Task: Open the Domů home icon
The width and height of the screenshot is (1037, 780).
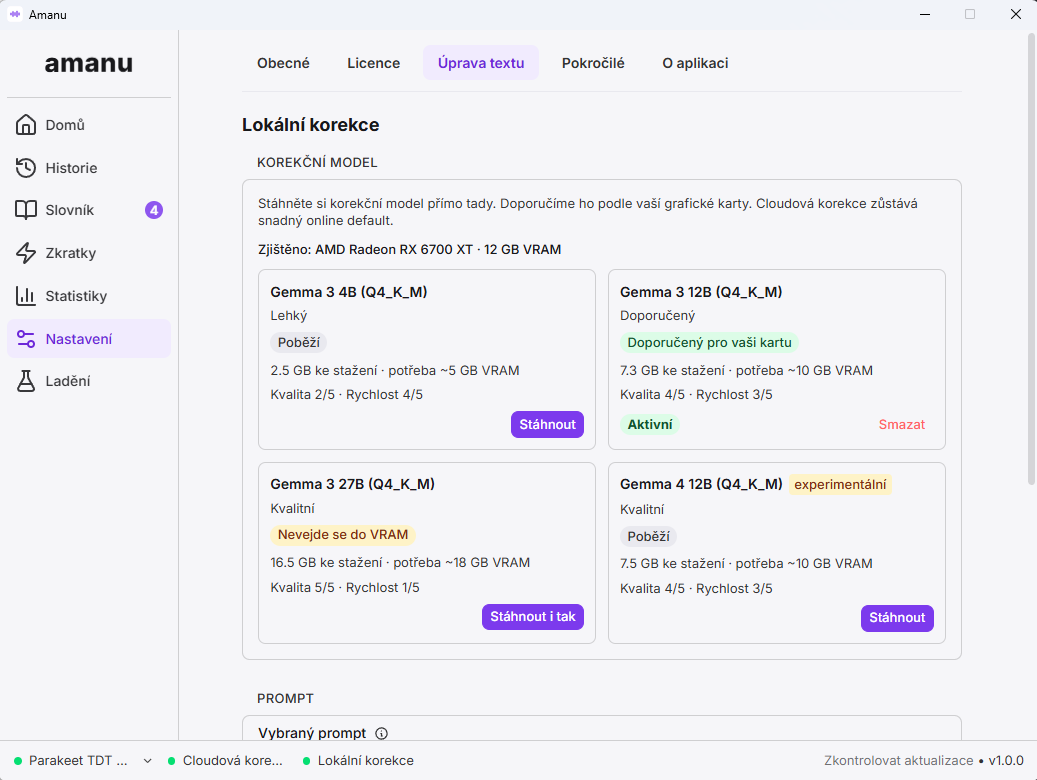Action: click(x=26, y=124)
